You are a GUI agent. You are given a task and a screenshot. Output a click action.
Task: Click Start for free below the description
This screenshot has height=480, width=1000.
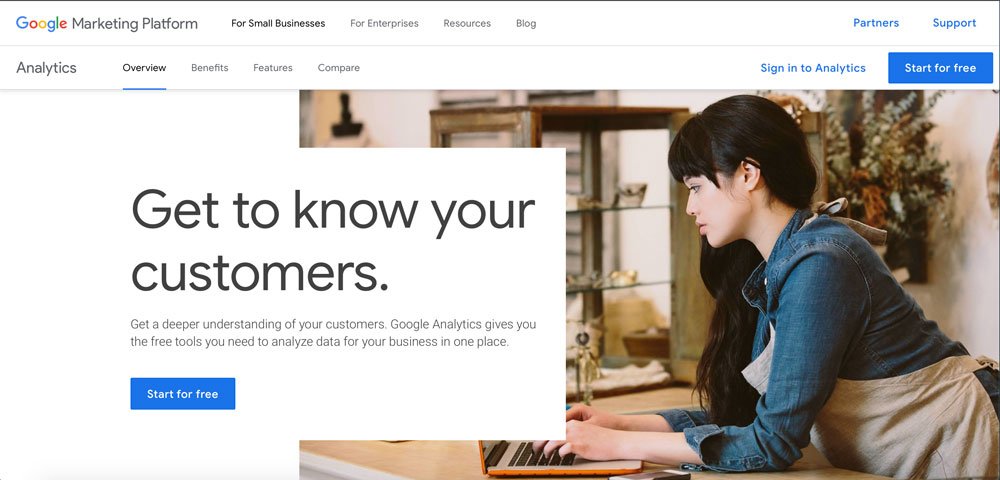point(183,394)
